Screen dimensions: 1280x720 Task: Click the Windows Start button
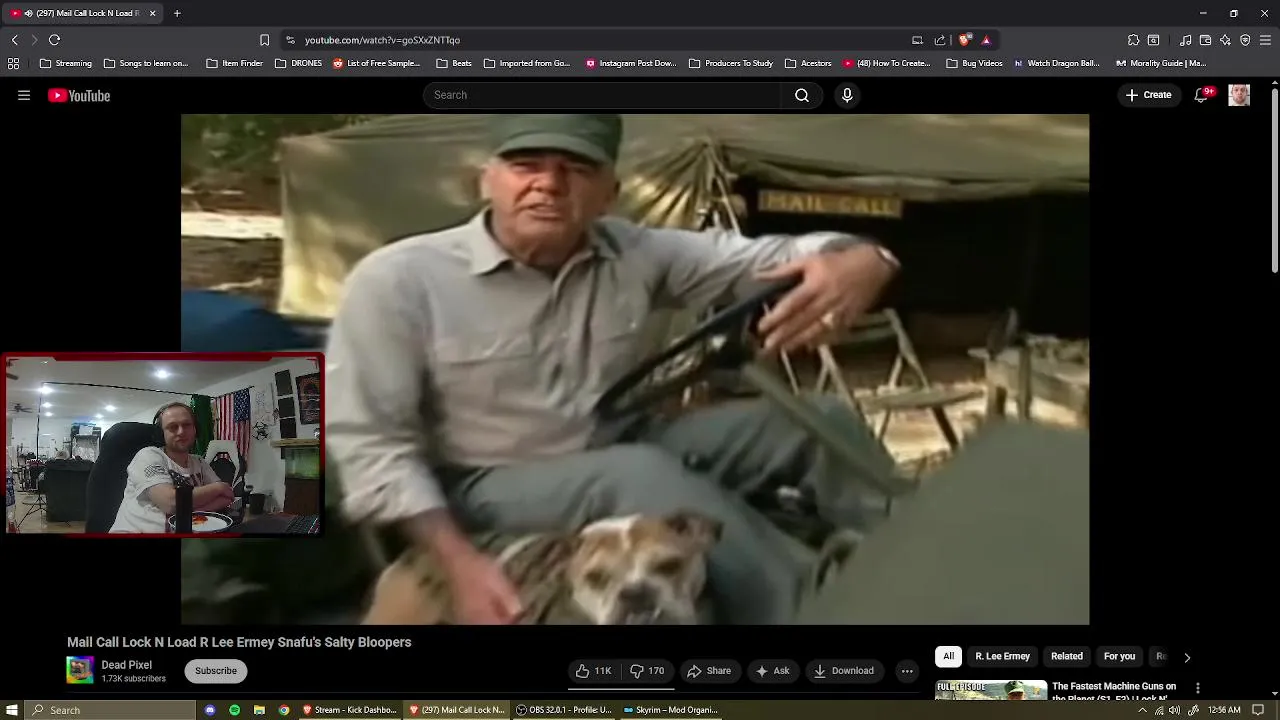point(11,710)
